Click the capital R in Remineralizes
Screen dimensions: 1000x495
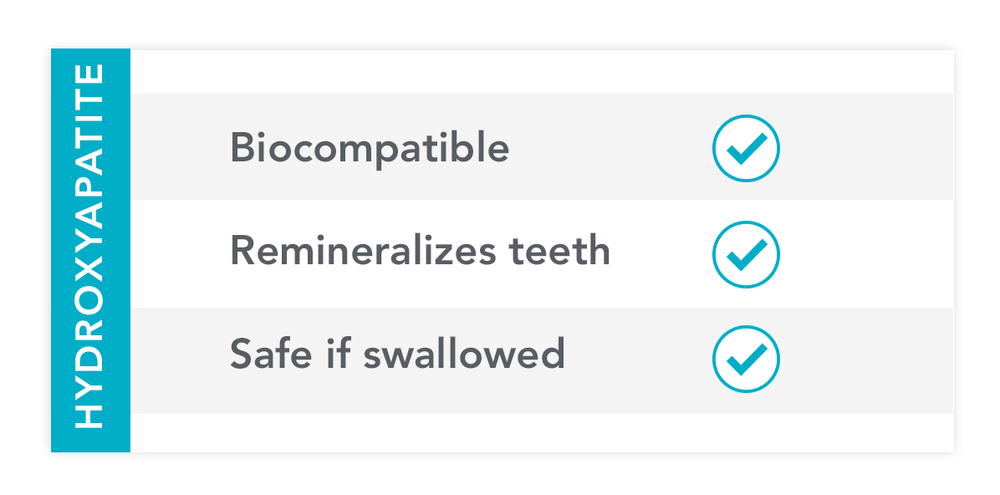point(242,250)
